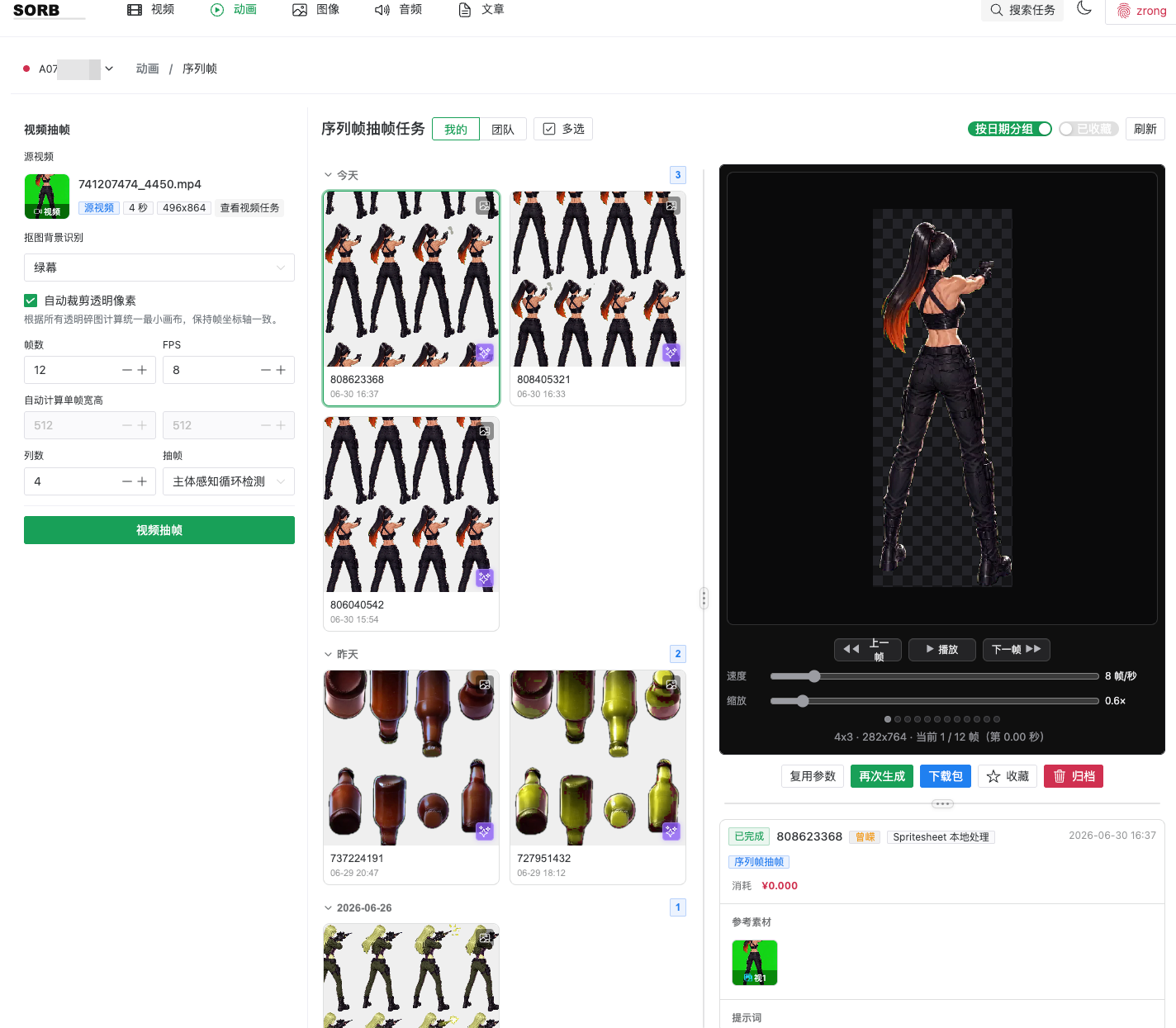
Task: Select the 我的 filter
Action: (456, 129)
